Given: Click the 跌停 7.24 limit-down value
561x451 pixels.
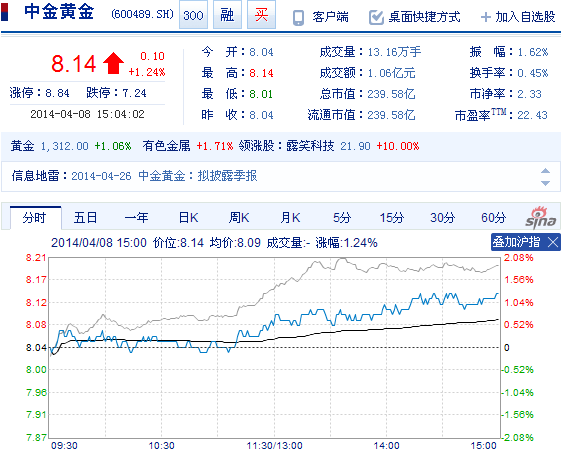Looking at the screenshot, I should 134,93.
